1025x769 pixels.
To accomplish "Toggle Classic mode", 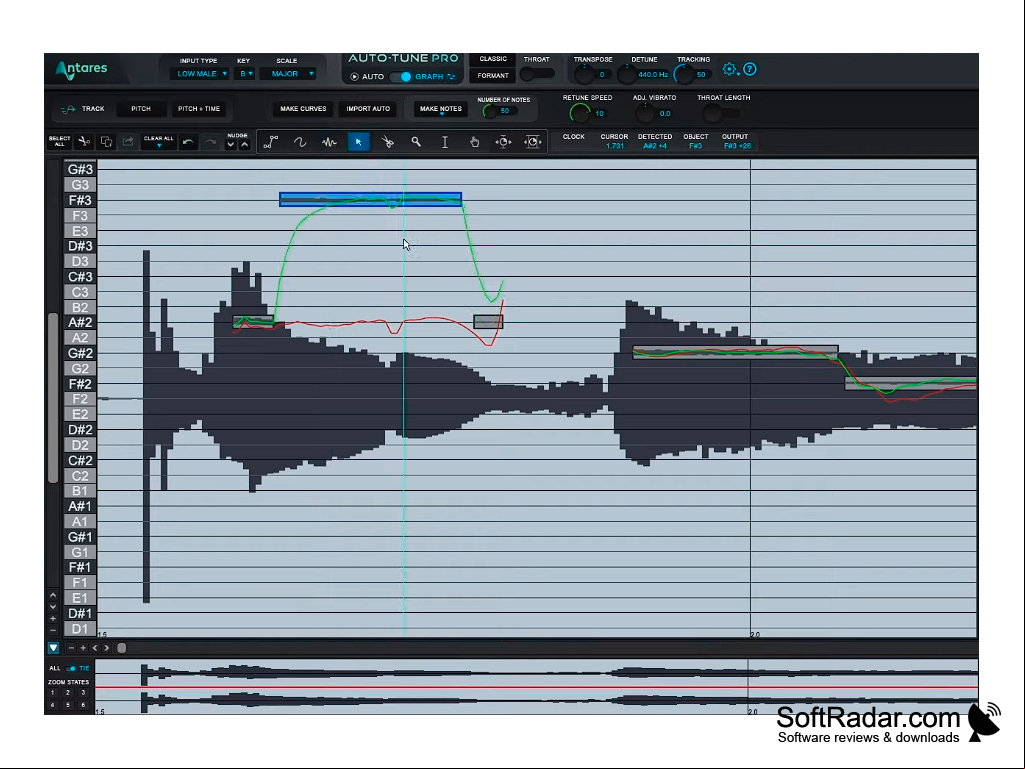I will (493, 59).
